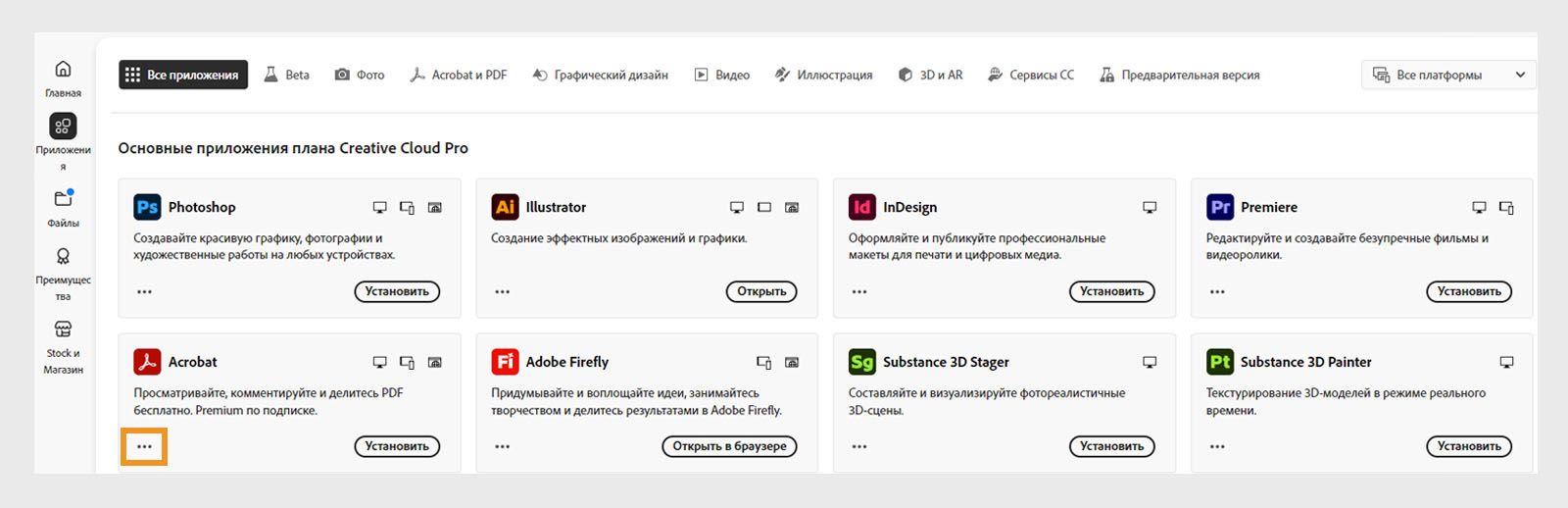Open Acrobat more options menu
Image resolution: width=1568 pixels, height=508 pixels.
click(145, 446)
